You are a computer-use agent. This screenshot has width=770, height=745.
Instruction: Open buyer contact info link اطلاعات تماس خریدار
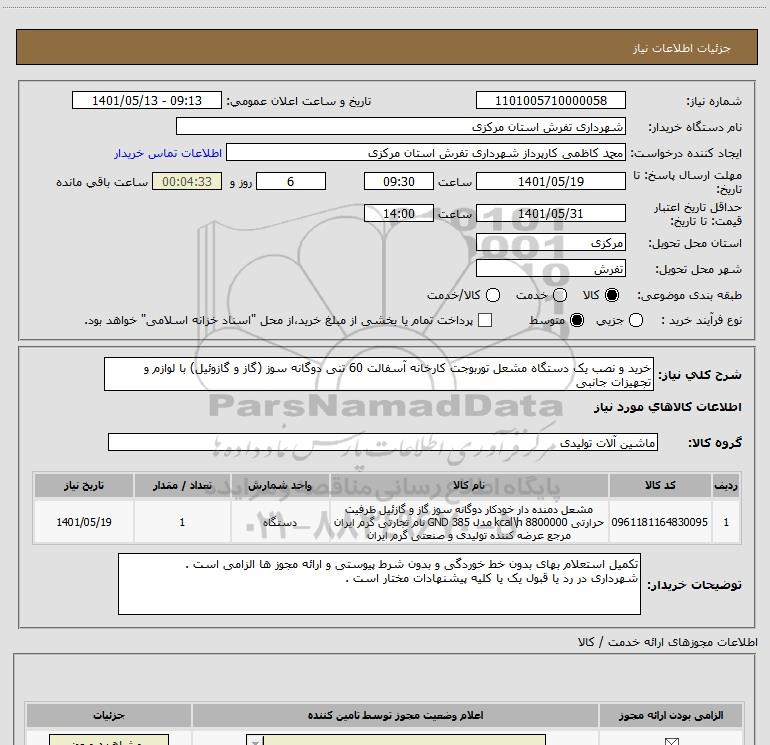click(168, 153)
